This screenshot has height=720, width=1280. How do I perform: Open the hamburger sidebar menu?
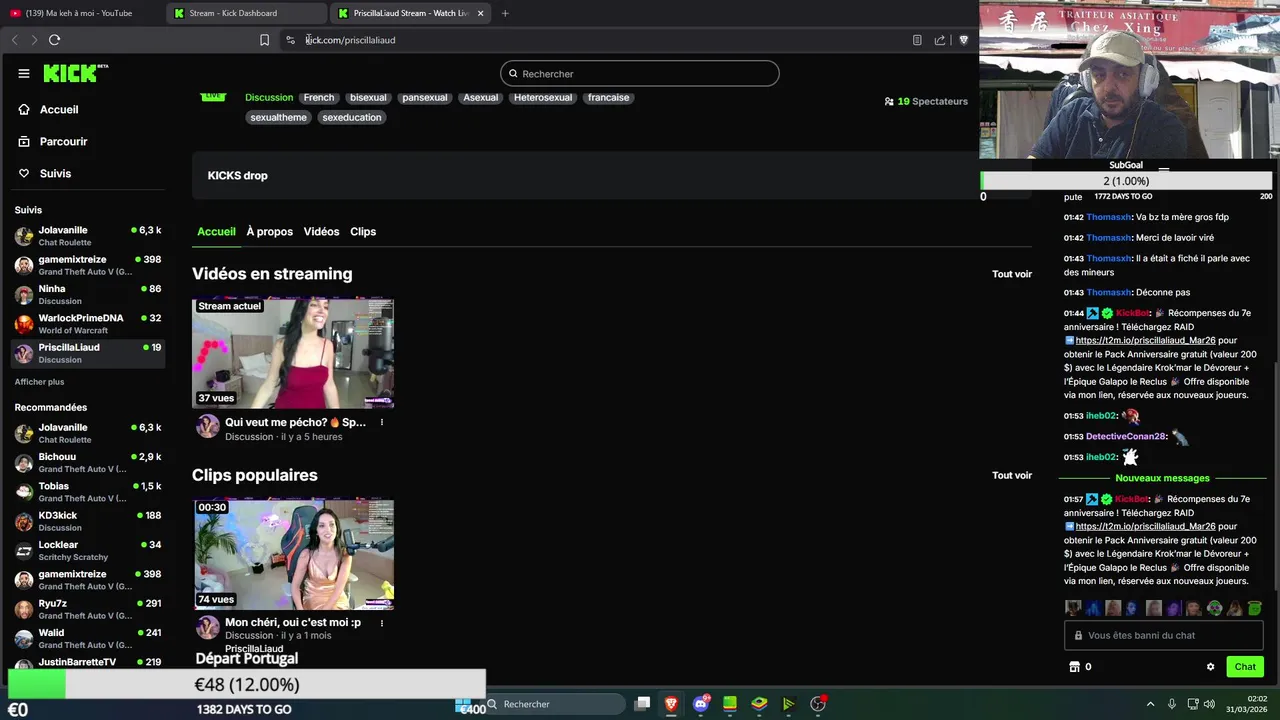23,73
